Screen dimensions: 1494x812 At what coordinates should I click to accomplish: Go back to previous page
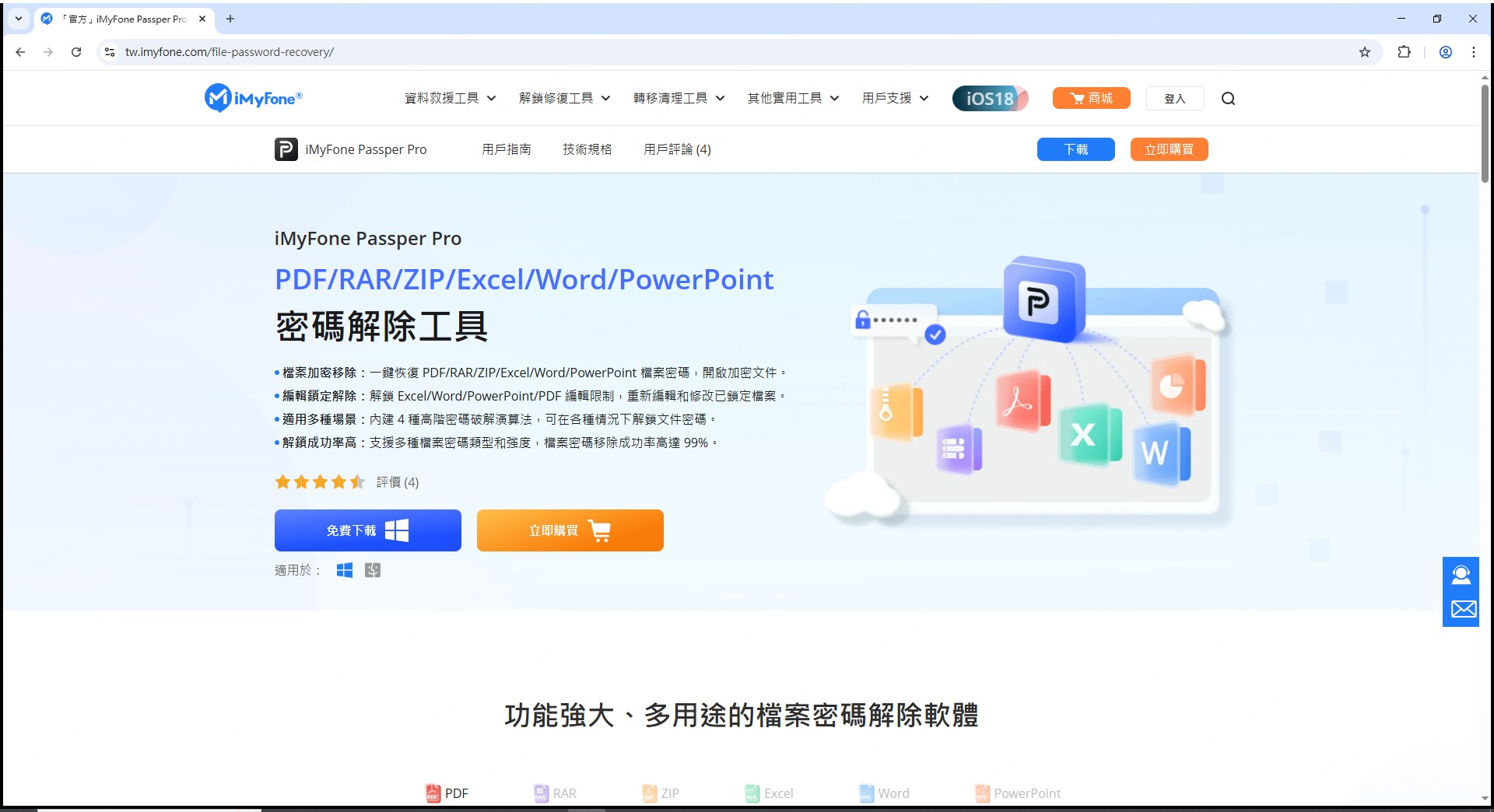[x=20, y=52]
